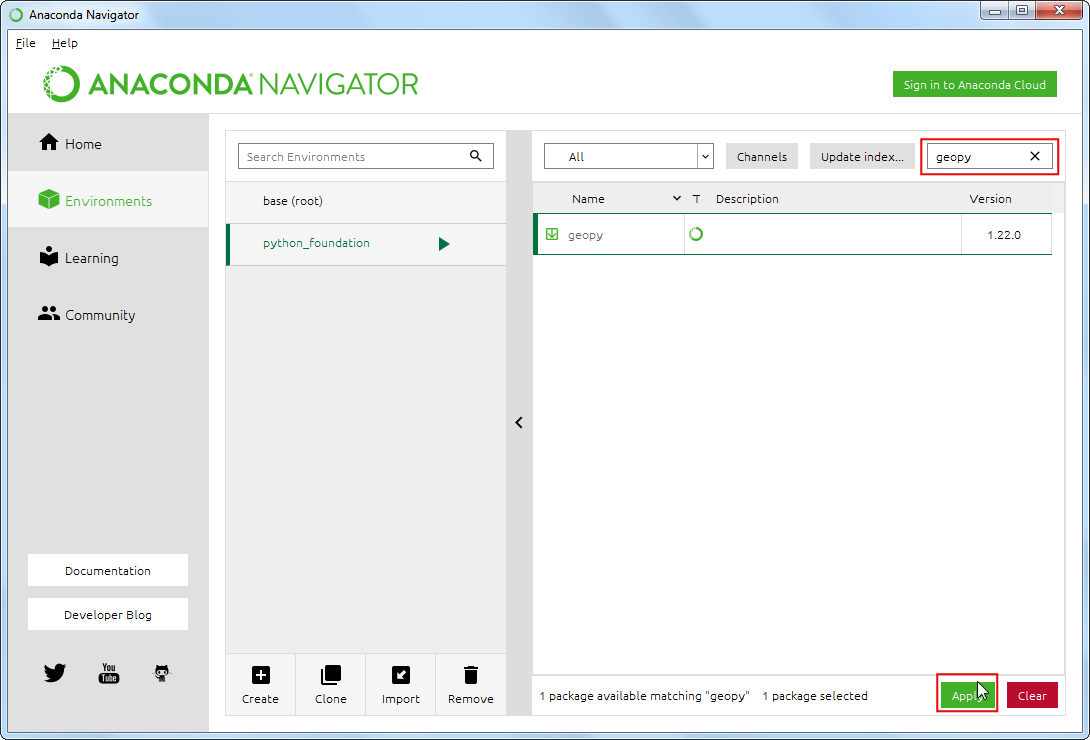Click '1 package available matching' status text
Screen dimensions: 1090x740
click(x=644, y=696)
